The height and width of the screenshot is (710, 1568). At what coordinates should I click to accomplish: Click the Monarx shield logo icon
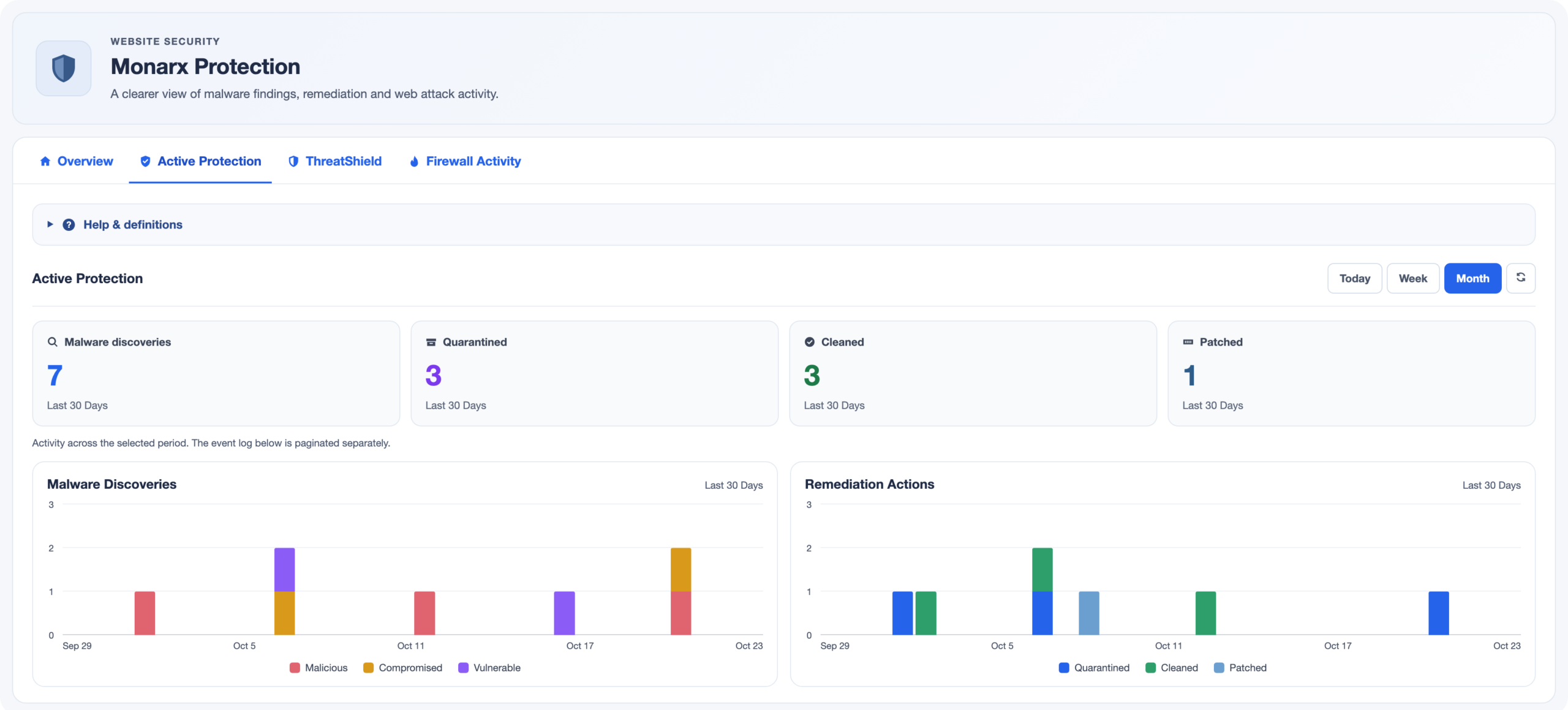64,68
